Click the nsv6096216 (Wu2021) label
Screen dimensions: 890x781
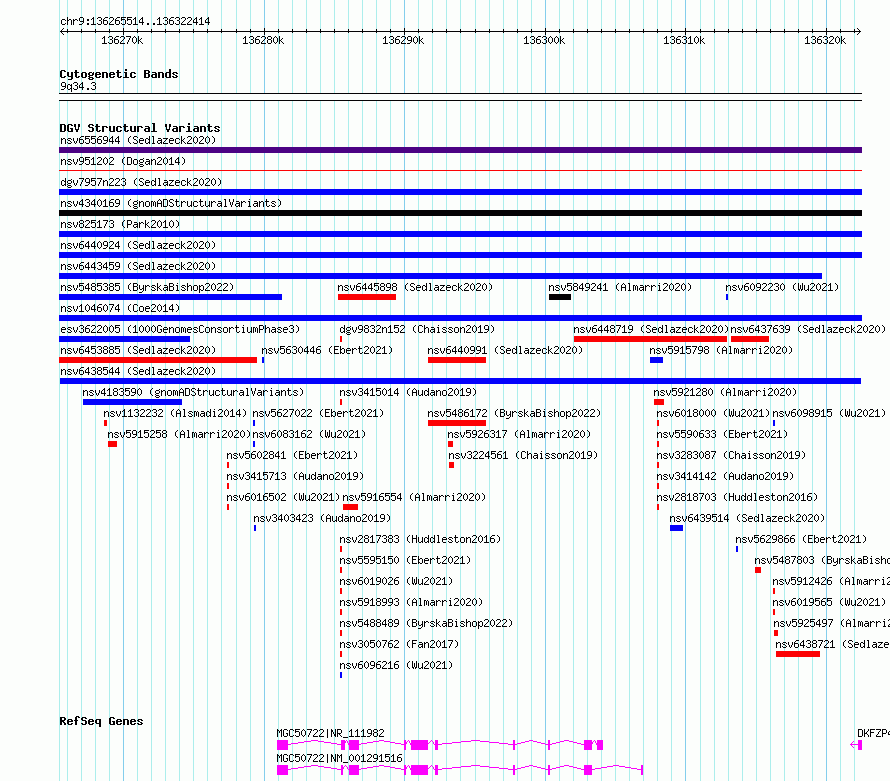coord(396,665)
